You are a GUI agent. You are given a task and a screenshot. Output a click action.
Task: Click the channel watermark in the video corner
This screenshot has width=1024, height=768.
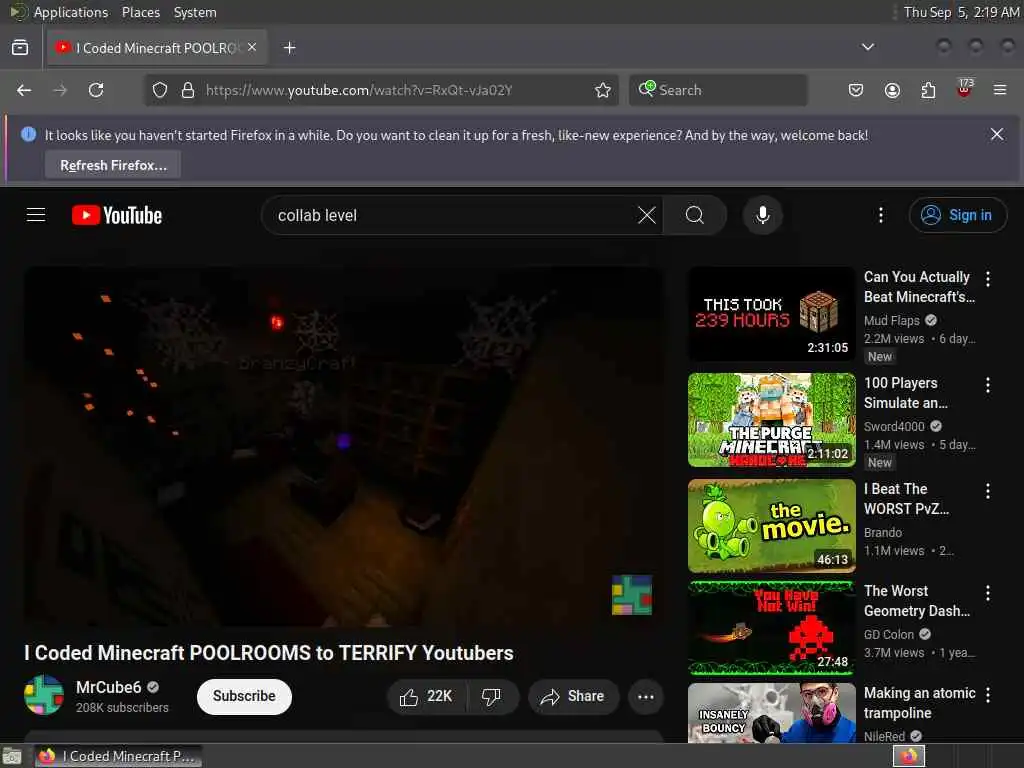pyautogui.click(x=632, y=594)
